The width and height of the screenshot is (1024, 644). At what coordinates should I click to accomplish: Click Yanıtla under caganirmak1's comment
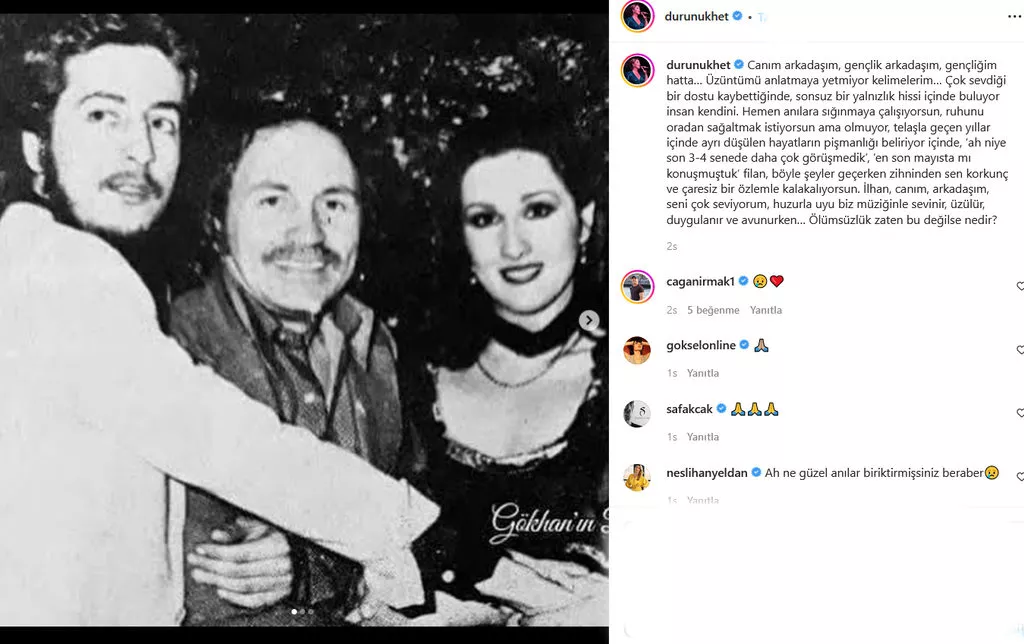pyautogui.click(x=765, y=310)
